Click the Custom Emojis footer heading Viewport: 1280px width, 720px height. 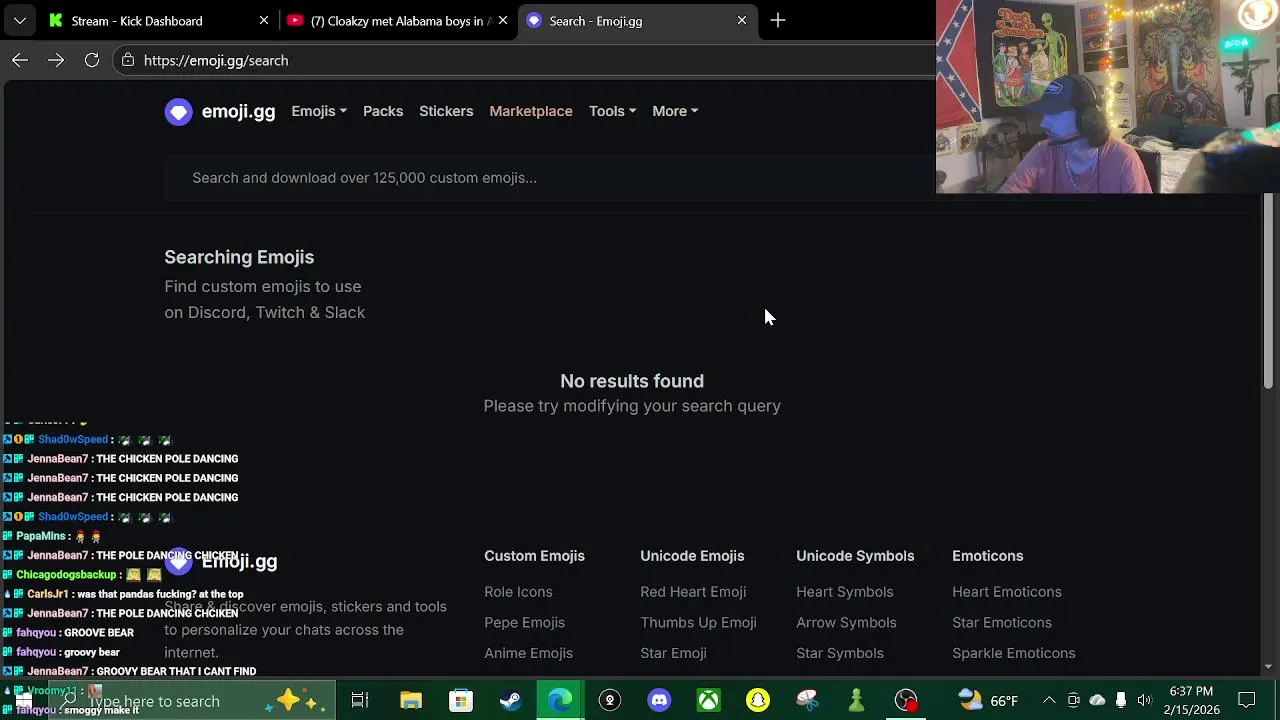coord(534,556)
